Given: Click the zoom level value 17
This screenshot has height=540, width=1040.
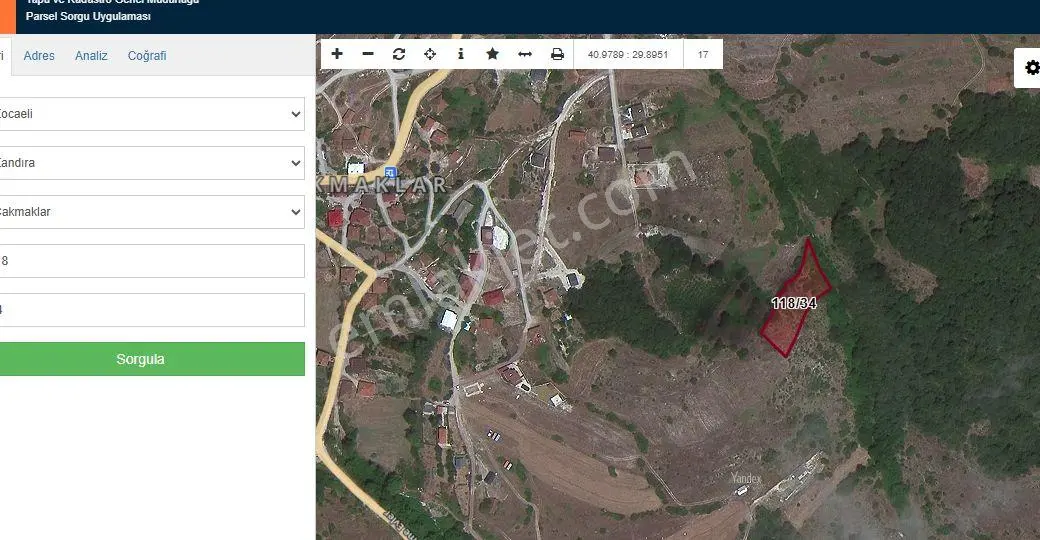Looking at the screenshot, I should tap(703, 54).
